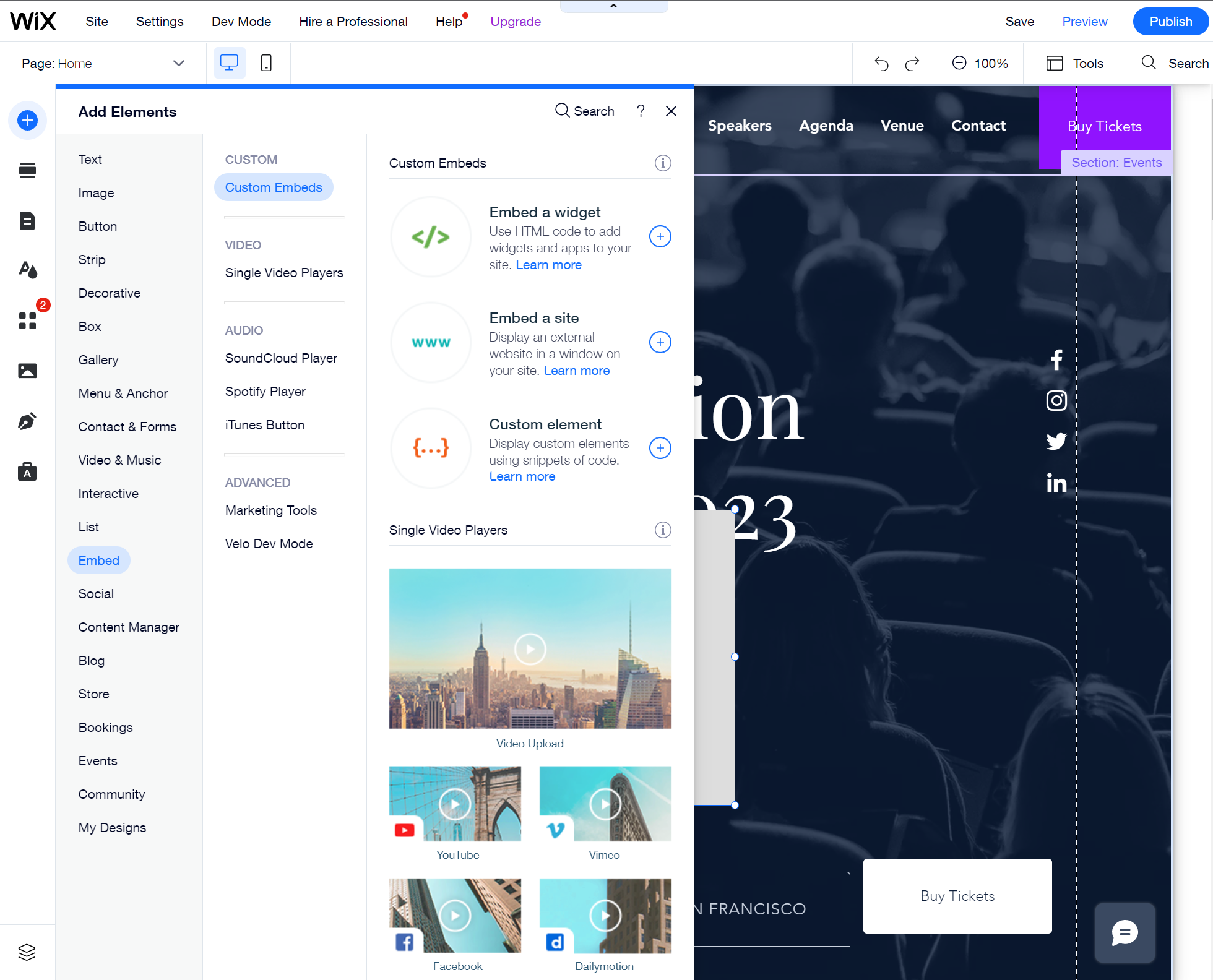Open the Dev Mode menu
This screenshot has height=980, width=1213.
[241, 22]
